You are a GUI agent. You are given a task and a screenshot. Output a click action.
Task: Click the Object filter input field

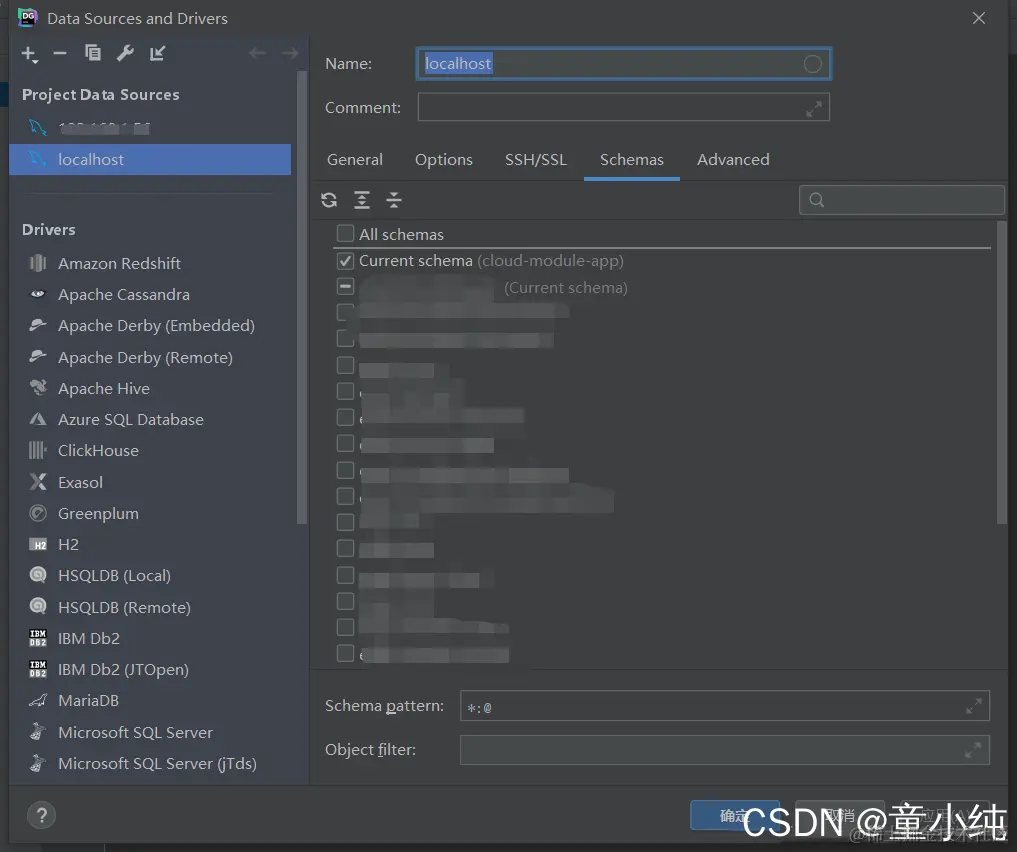coord(724,750)
